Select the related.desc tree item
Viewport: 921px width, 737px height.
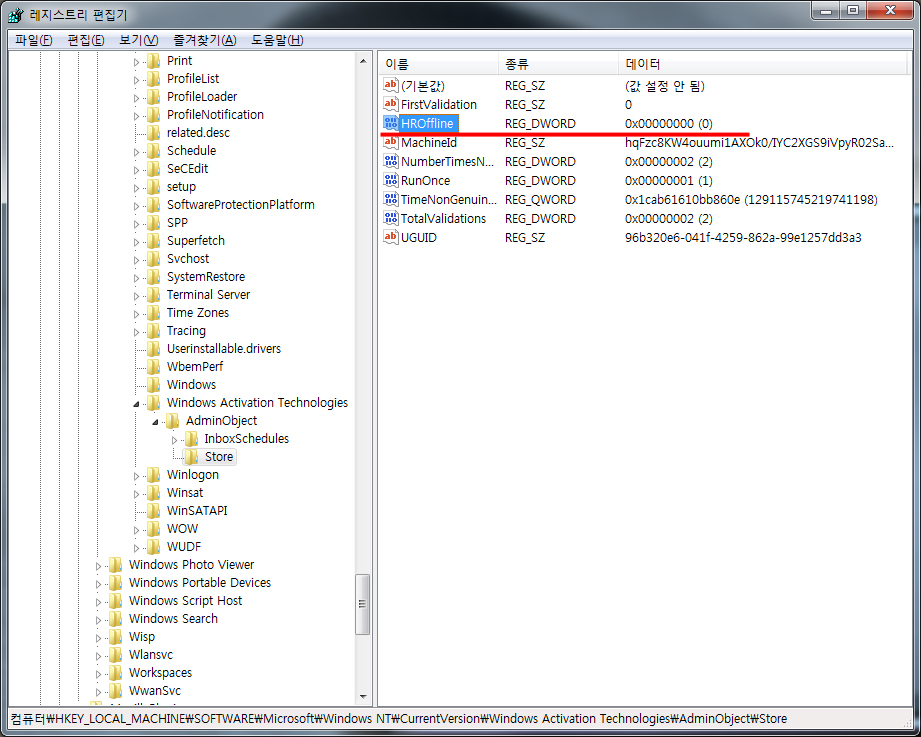tap(198, 133)
